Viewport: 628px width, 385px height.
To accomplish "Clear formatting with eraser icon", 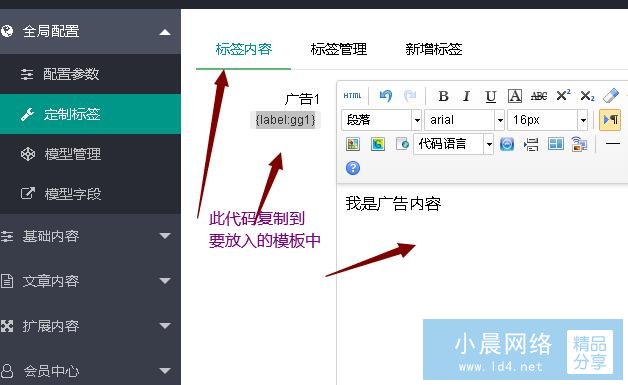I will click(x=611, y=96).
